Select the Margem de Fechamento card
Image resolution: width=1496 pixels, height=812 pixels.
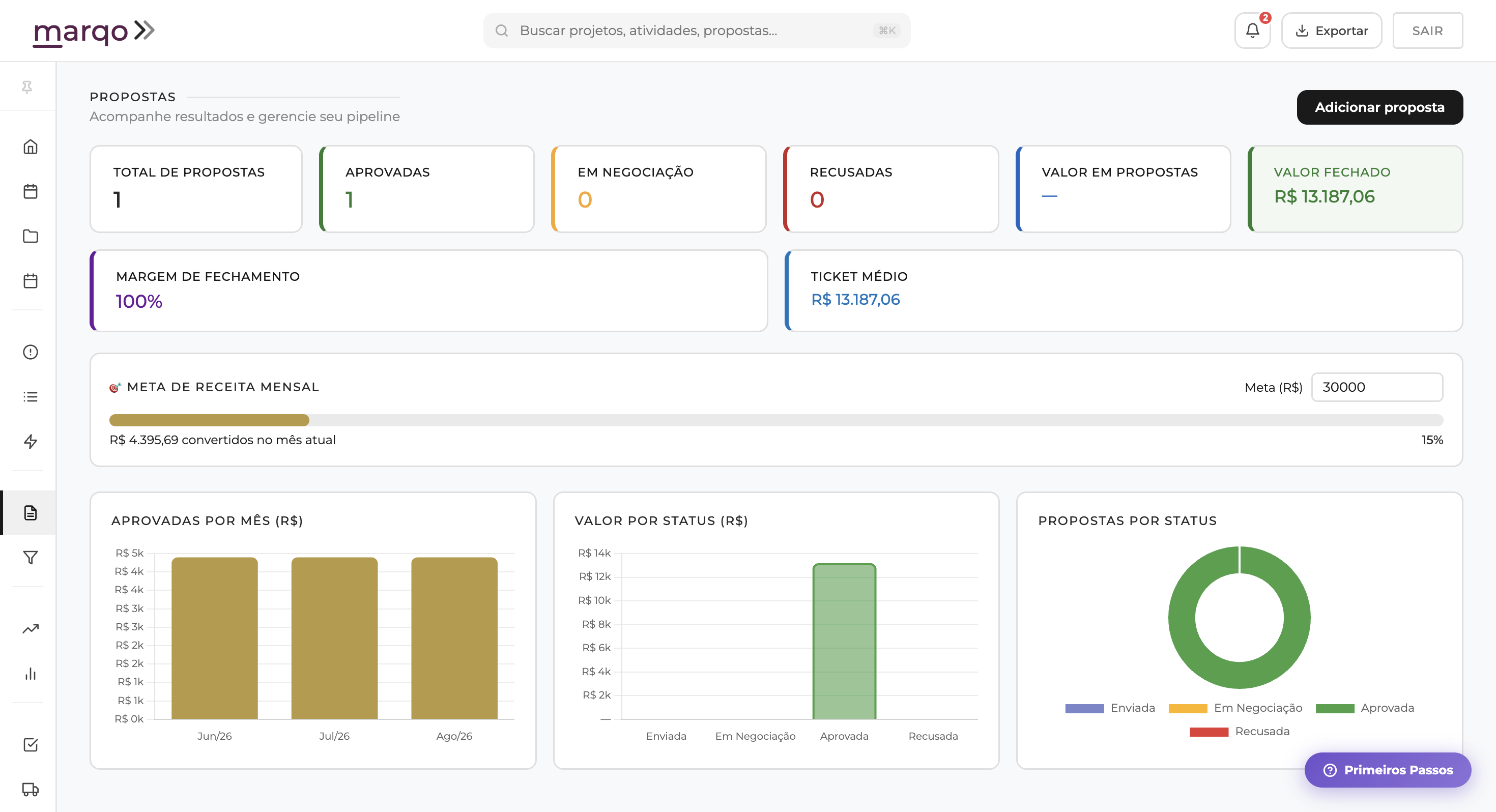click(x=428, y=291)
